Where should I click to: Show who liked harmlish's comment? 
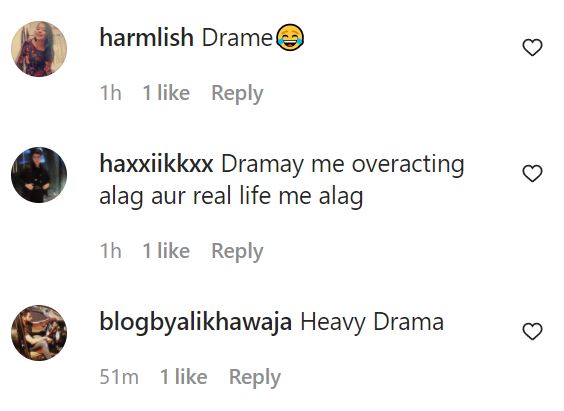click(x=166, y=93)
